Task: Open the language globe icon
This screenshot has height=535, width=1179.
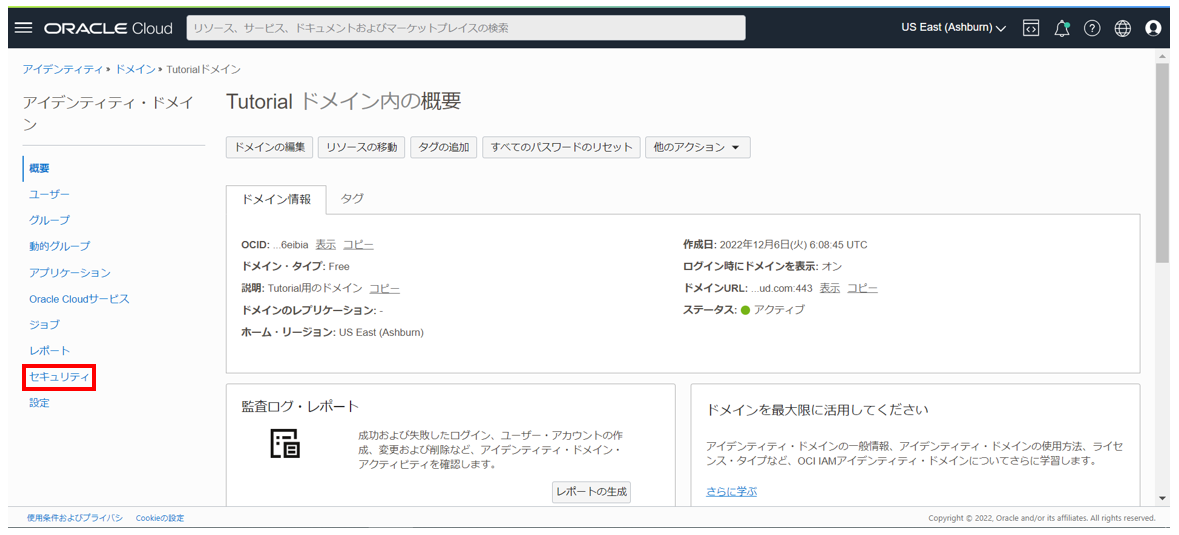Action: pos(1123,28)
